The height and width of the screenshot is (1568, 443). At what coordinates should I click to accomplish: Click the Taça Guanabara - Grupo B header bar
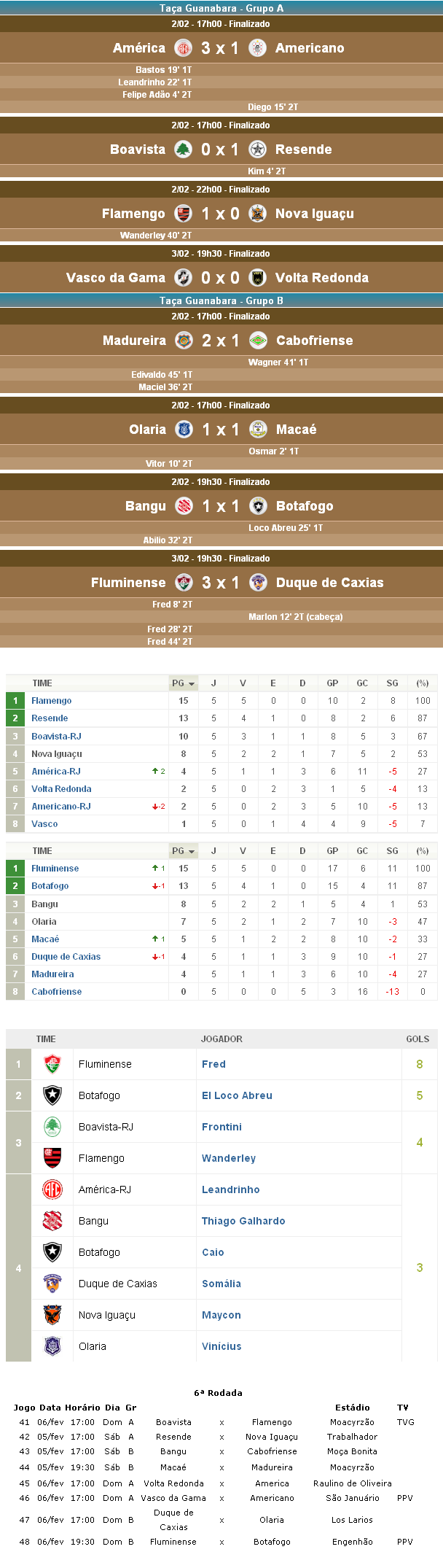pyautogui.click(x=221, y=300)
